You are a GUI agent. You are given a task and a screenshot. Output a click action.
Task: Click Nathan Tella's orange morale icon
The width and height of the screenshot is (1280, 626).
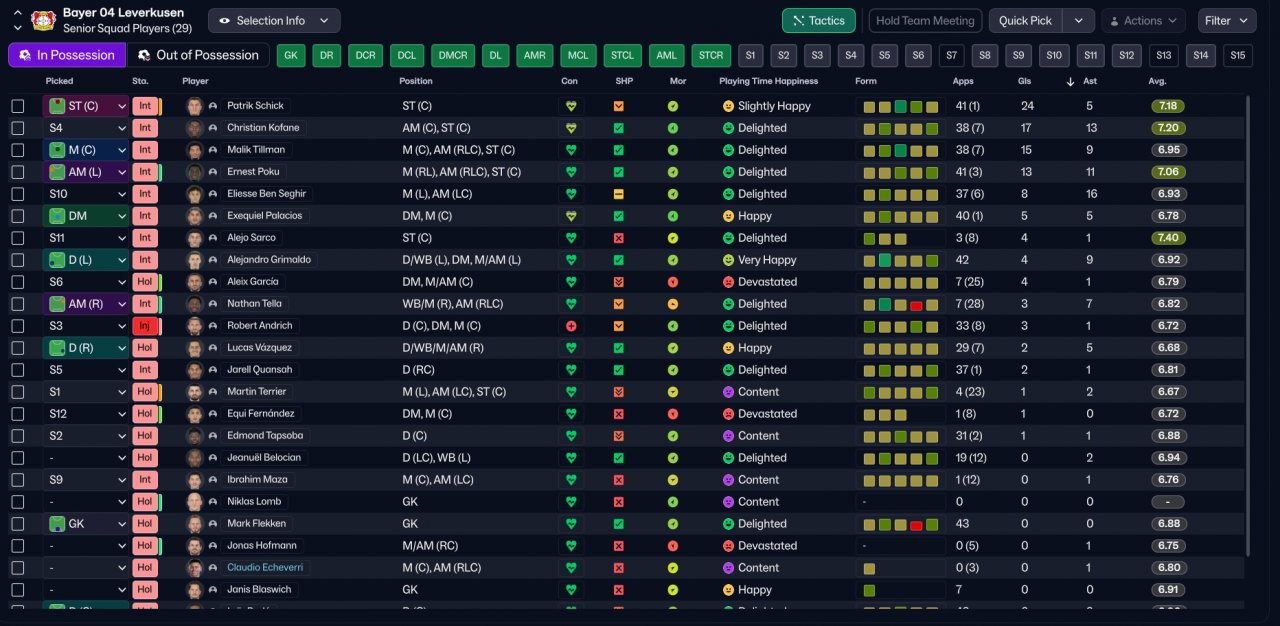point(673,304)
